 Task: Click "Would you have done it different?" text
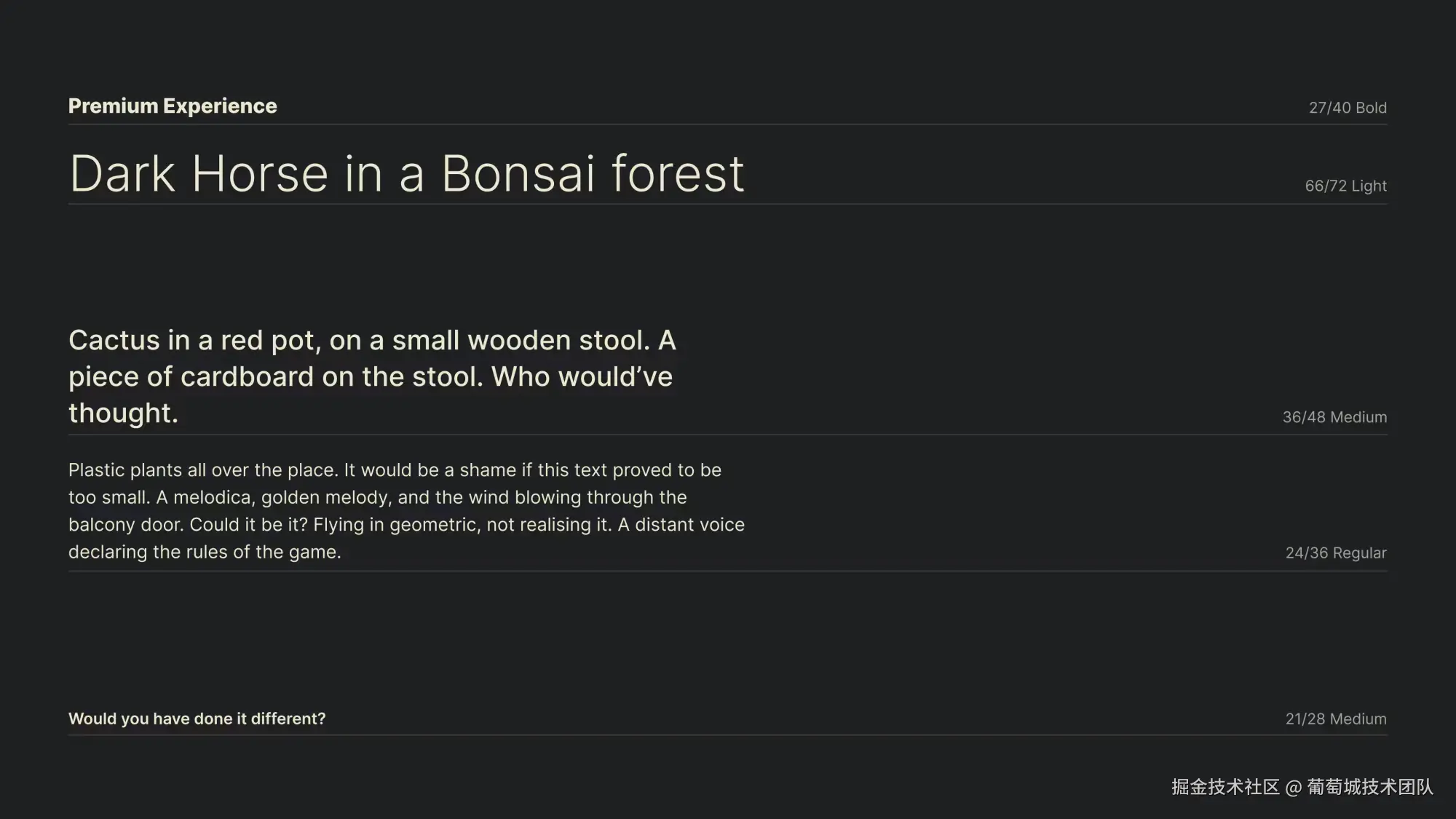[197, 719]
